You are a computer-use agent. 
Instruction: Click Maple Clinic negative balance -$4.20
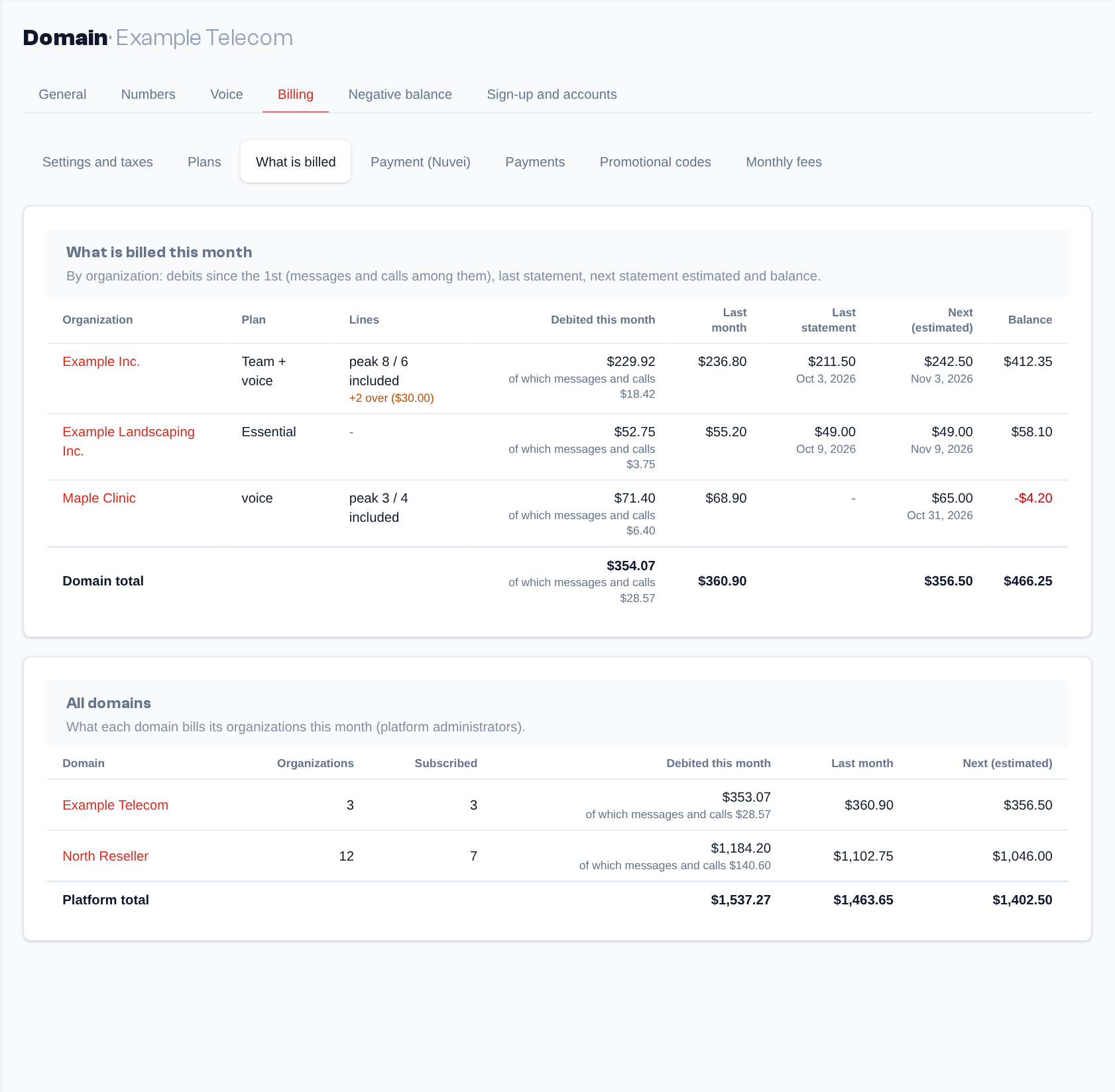pyautogui.click(x=1033, y=498)
